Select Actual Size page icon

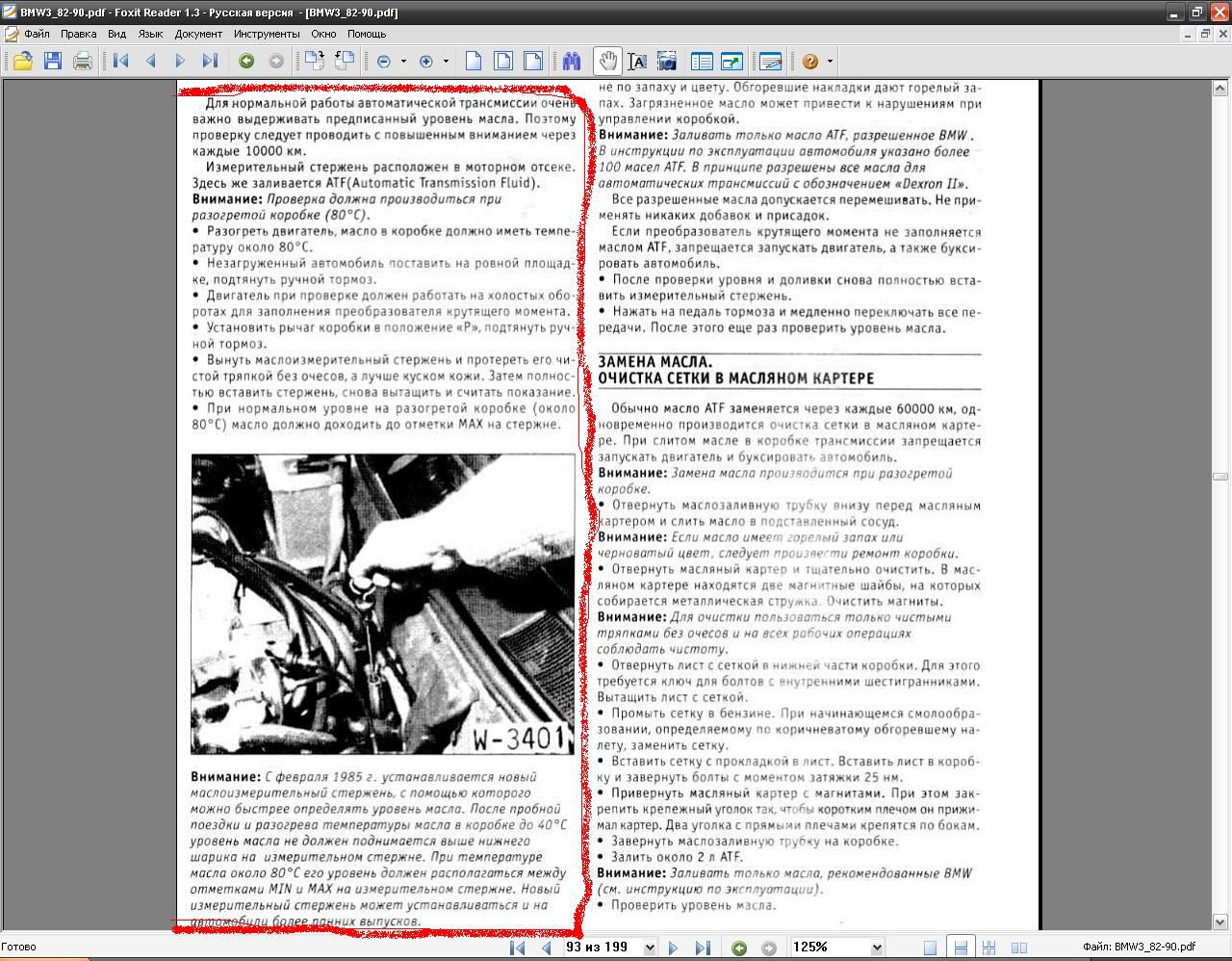(x=474, y=62)
